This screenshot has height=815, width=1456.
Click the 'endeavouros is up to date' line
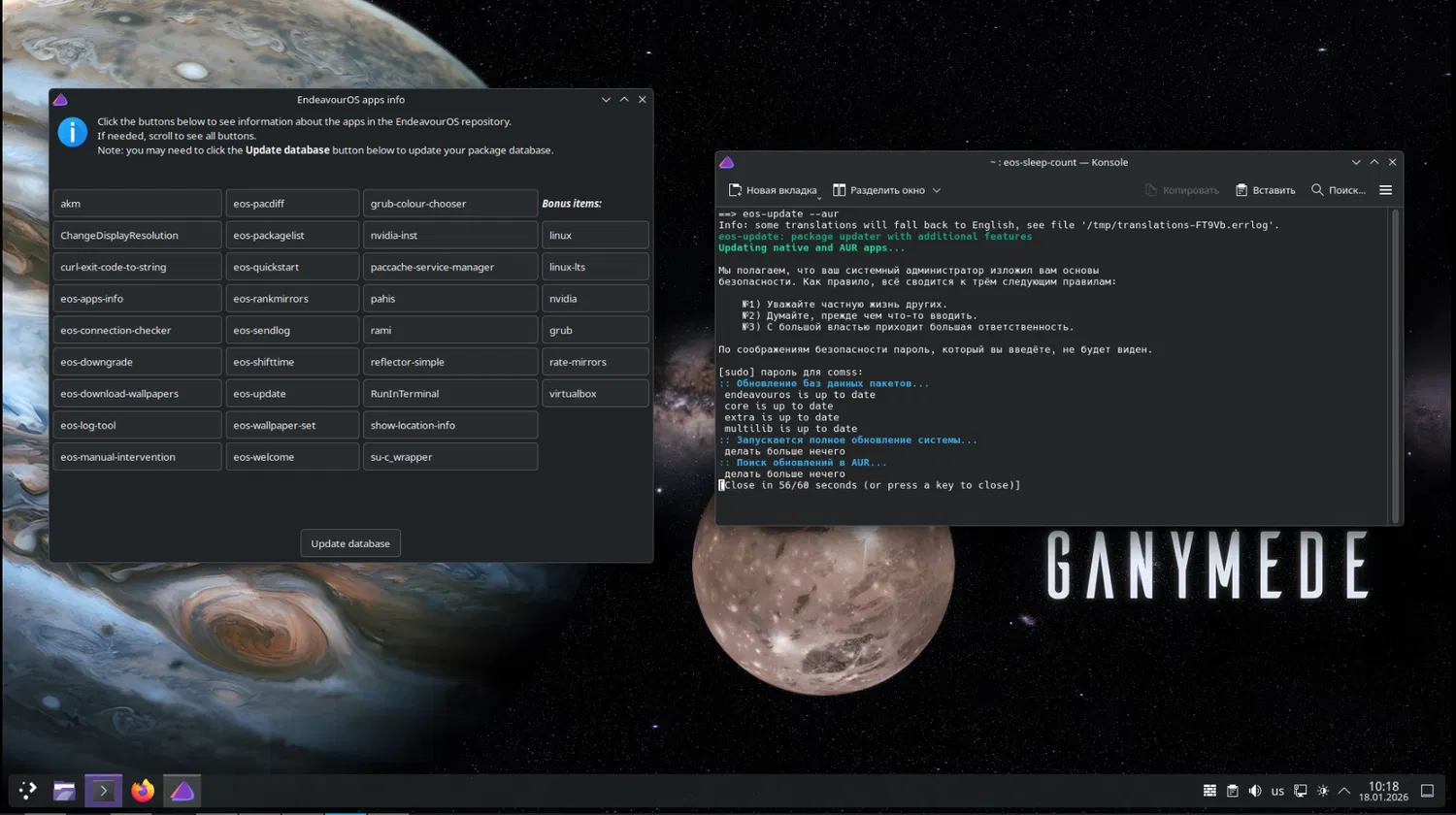[800, 395]
